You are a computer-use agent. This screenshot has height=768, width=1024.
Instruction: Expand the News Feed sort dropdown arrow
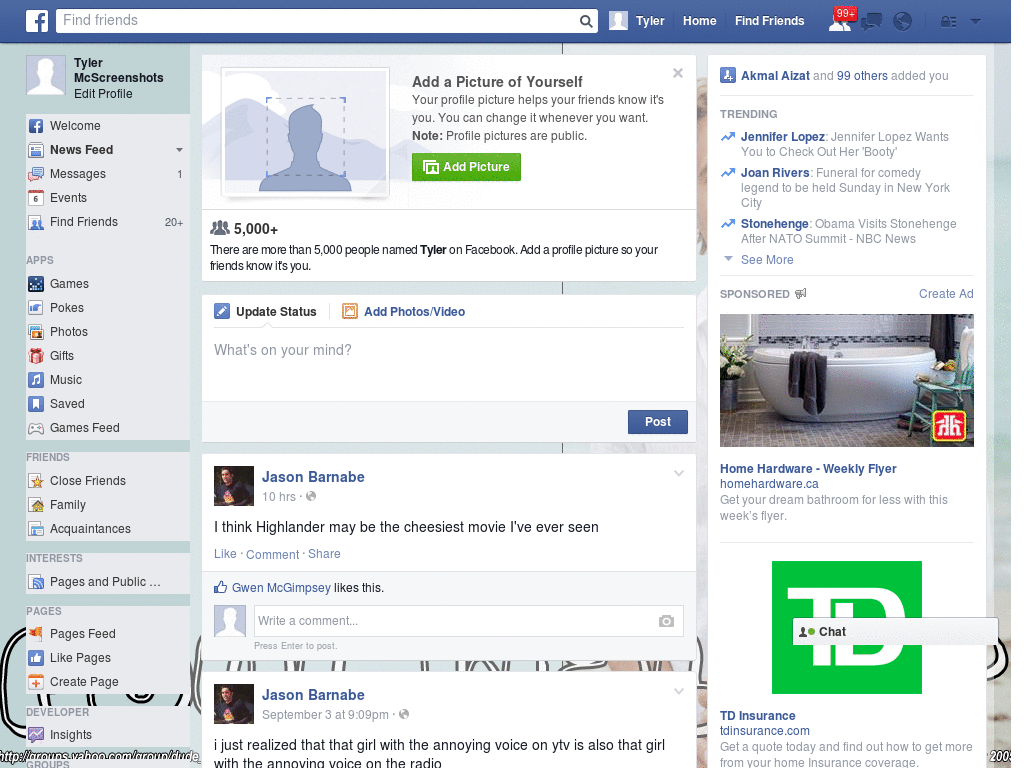(179, 150)
